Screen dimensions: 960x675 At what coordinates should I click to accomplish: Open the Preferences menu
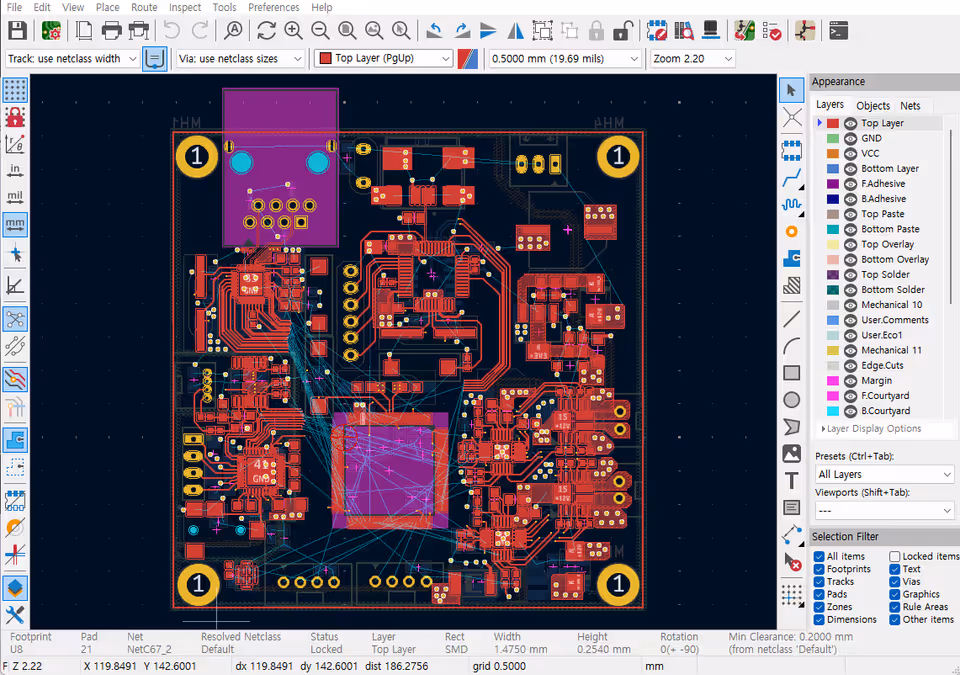(274, 7)
